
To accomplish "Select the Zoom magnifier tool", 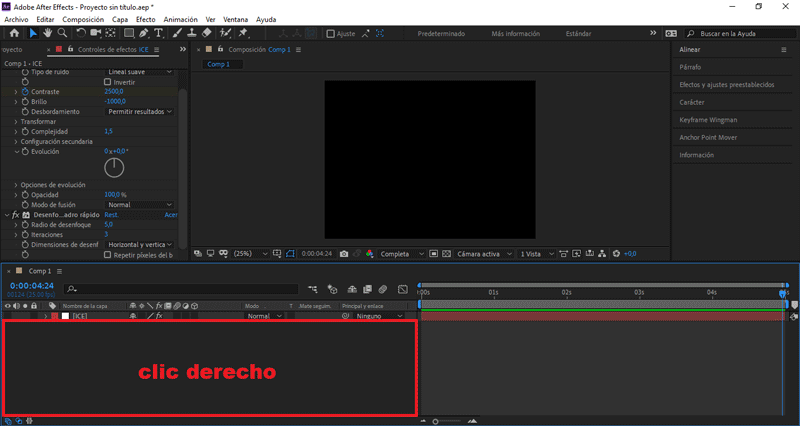I will (62, 33).
